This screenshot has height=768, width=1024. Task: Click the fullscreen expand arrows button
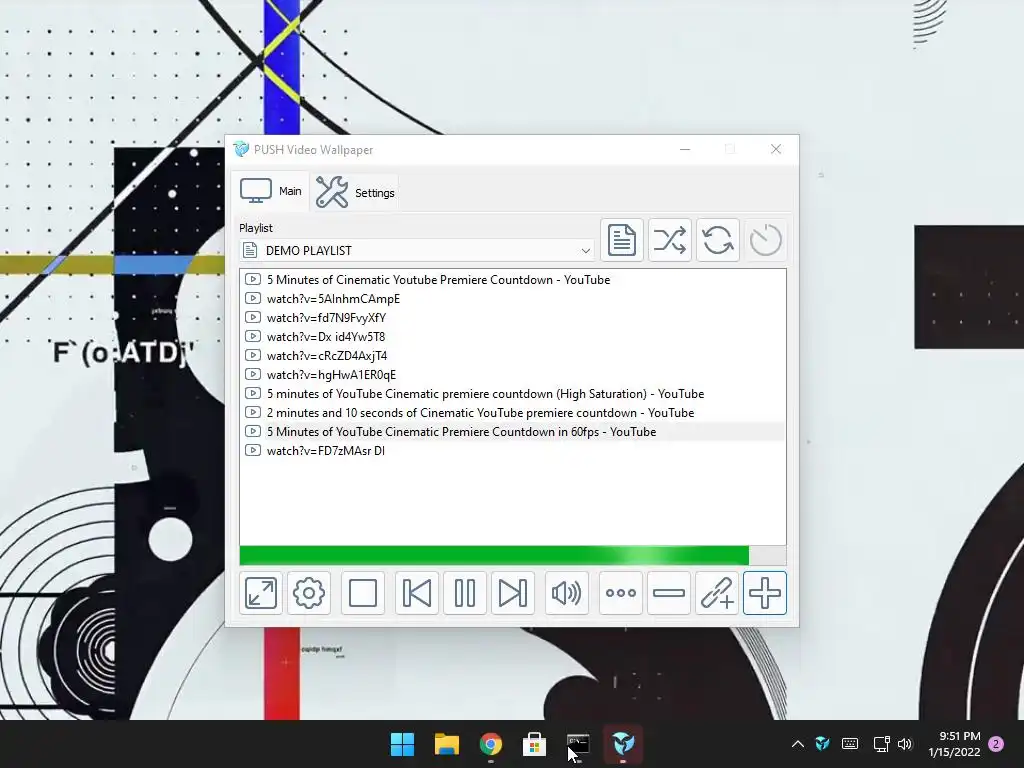pyautogui.click(x=261, y=593)
